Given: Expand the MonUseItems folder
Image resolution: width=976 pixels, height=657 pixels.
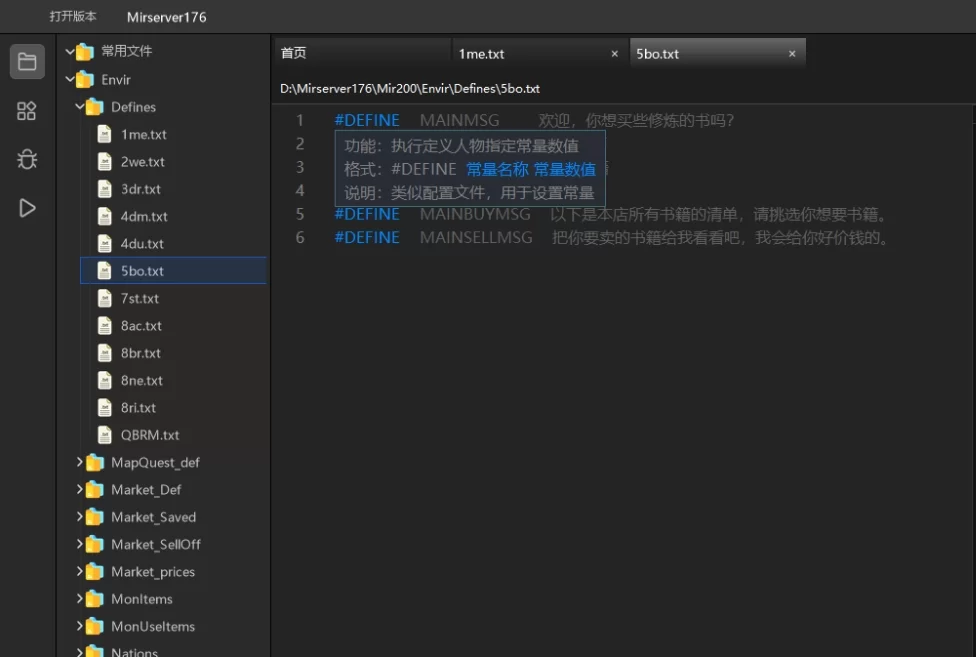Looking at the screenshot, I should pos(80,626).
